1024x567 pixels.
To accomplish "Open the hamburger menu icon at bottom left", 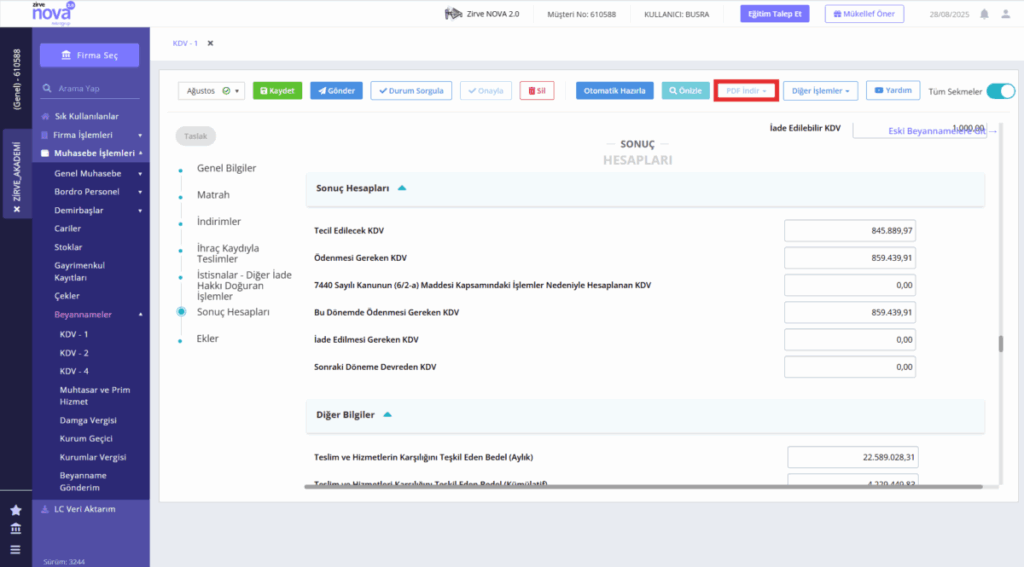I will (x=16, y=549).
